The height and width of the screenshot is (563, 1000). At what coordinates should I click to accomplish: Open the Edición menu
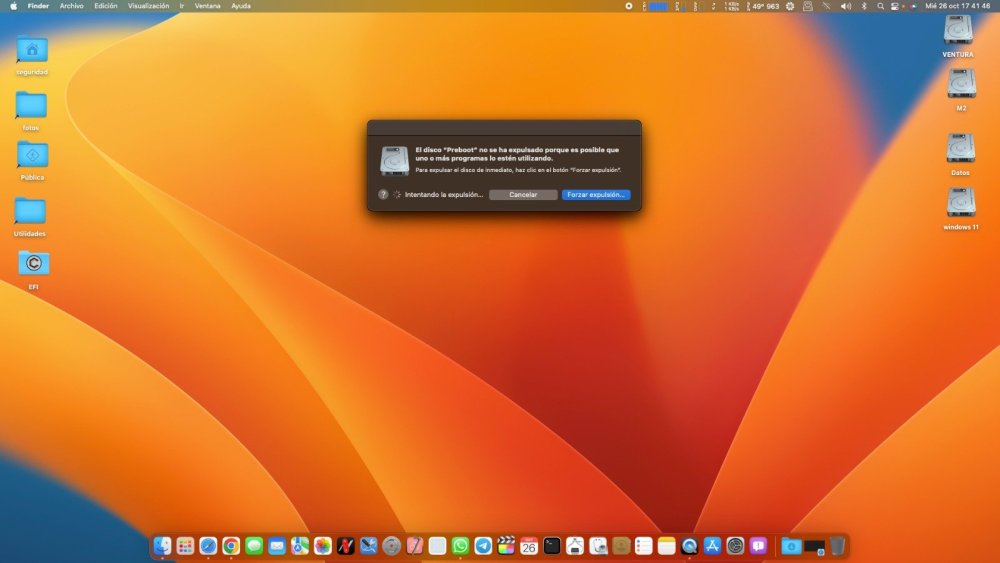(106, 6)
